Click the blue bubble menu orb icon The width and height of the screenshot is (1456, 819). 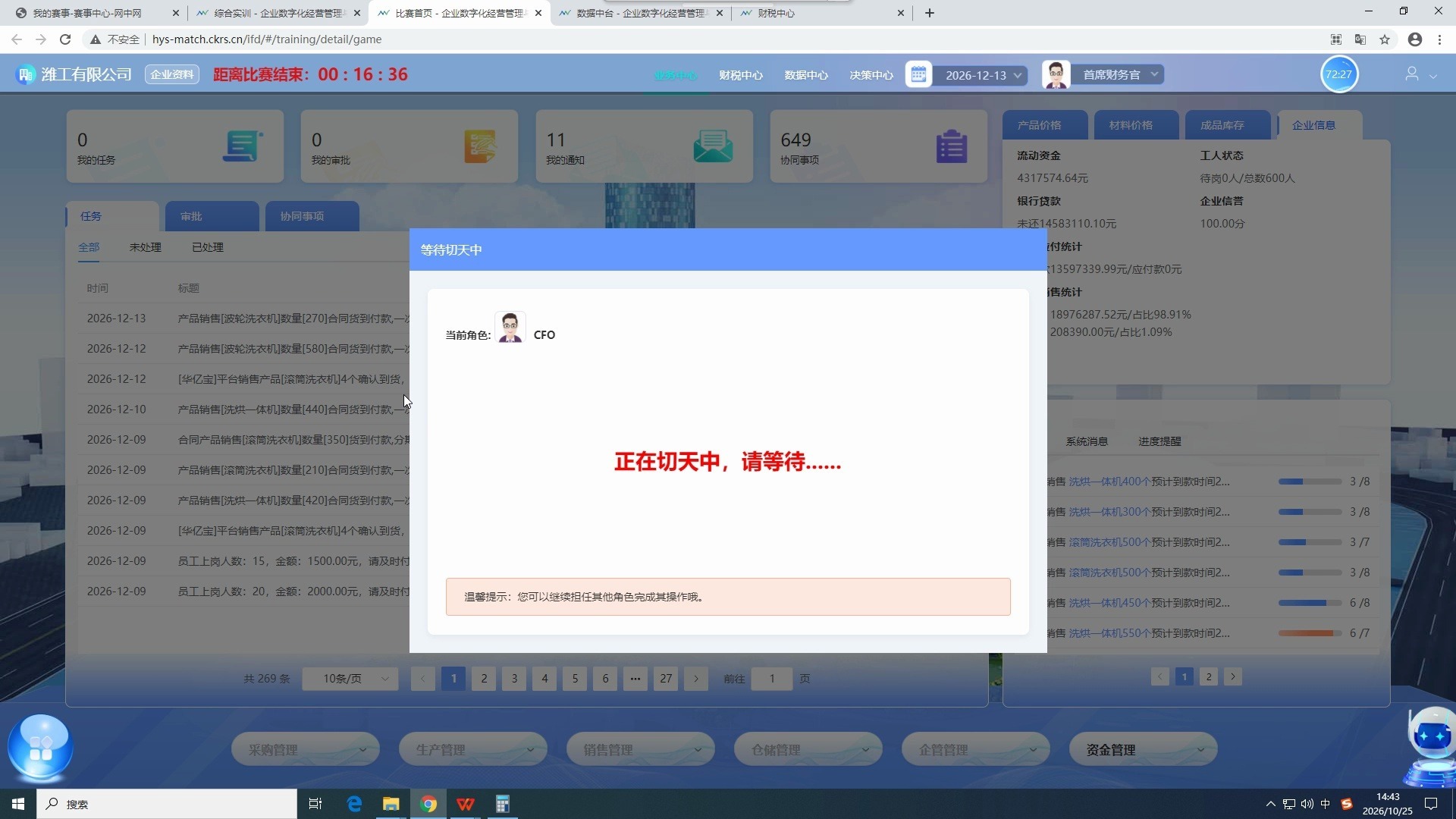[x=40, y=748]
